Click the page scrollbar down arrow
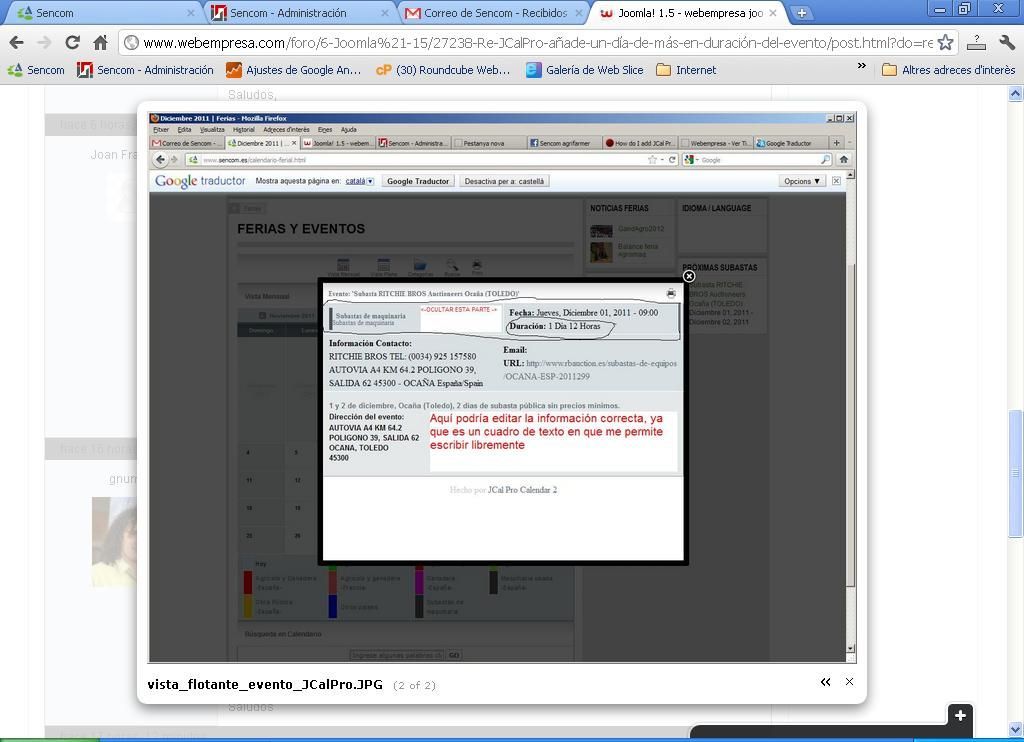The height and width of the screenshot is (742, 1024). click(1015, 729)
